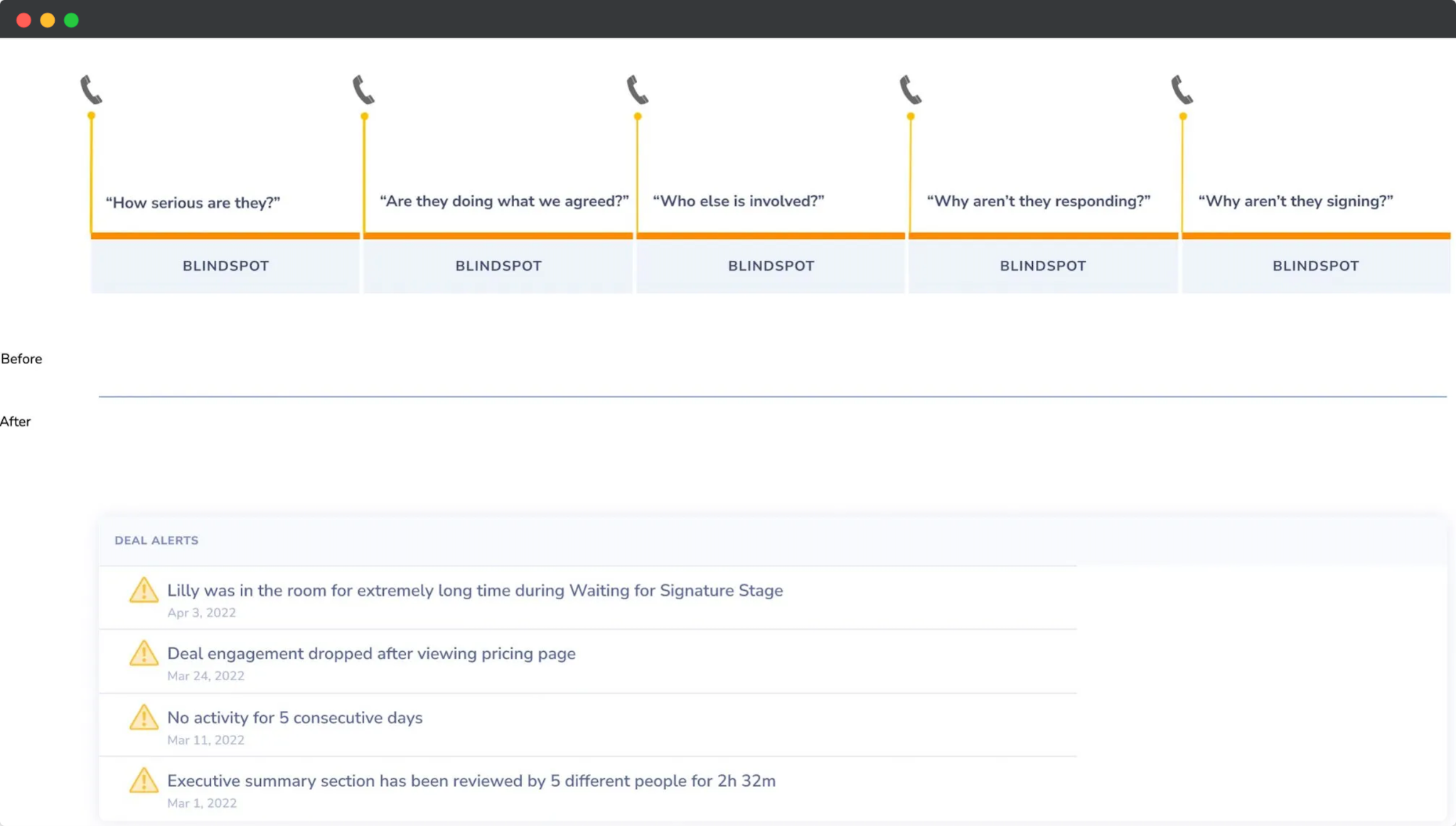Select the "Before" label

coord(21,359)
